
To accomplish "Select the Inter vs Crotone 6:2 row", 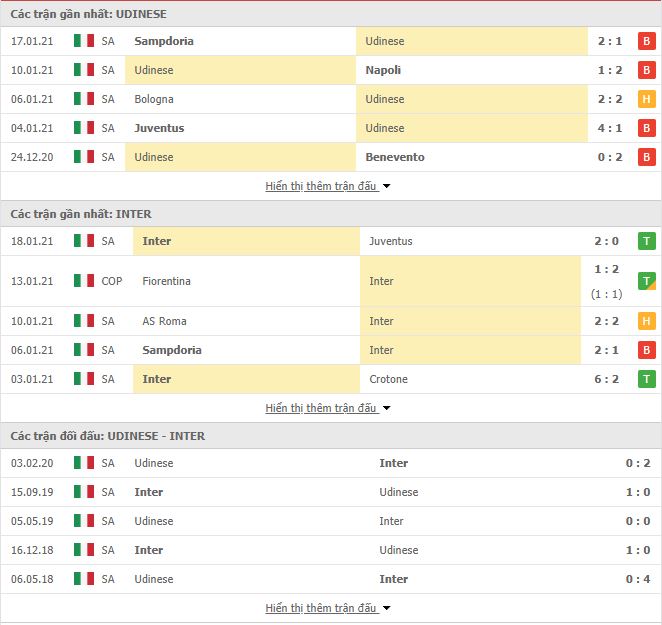I will pyautogui.click(x=331, y=379).
